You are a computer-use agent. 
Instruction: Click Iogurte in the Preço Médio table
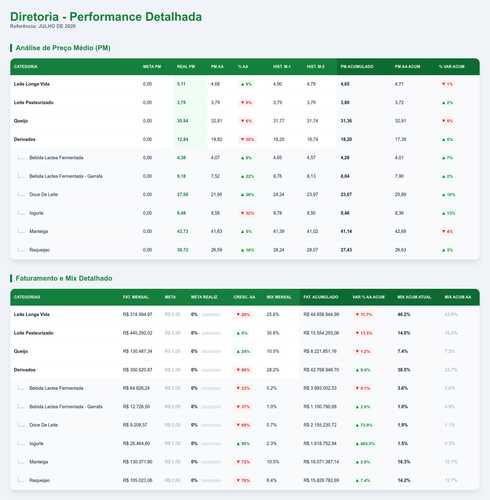(x=36, y=213)
